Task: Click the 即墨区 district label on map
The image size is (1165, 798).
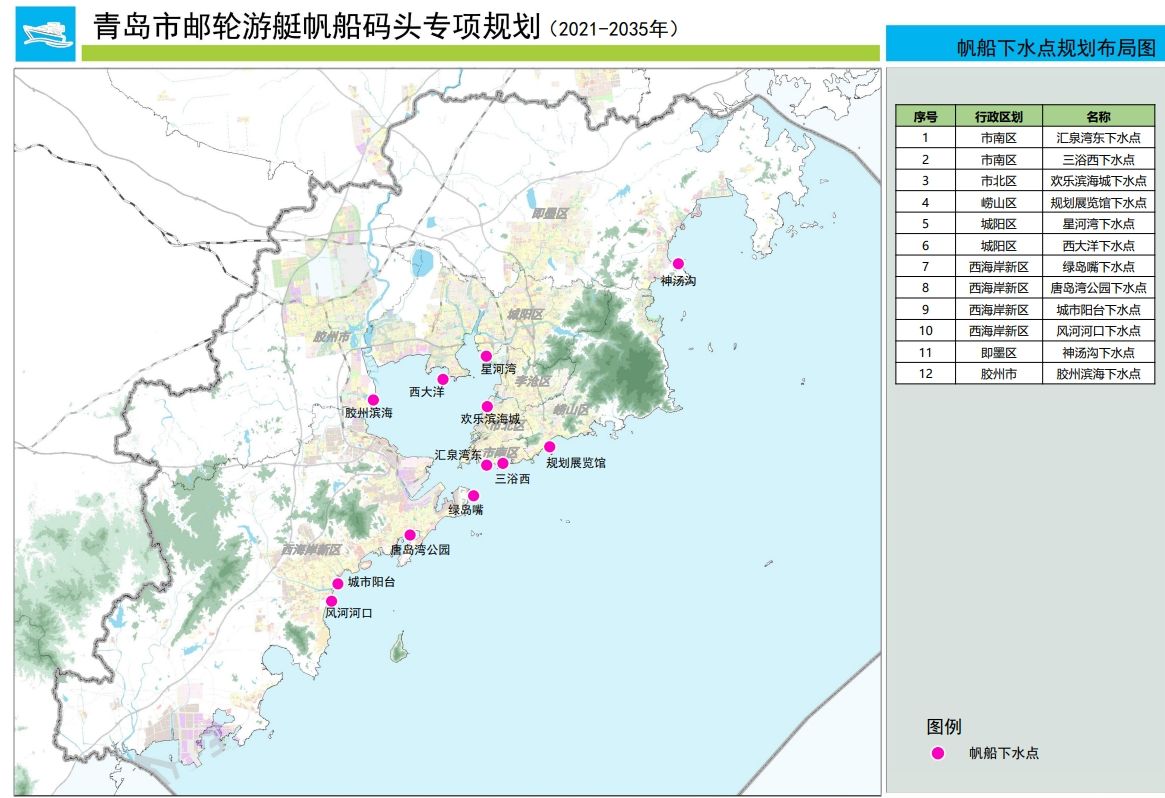Action: pyautogui.click(x=549, y=214)
